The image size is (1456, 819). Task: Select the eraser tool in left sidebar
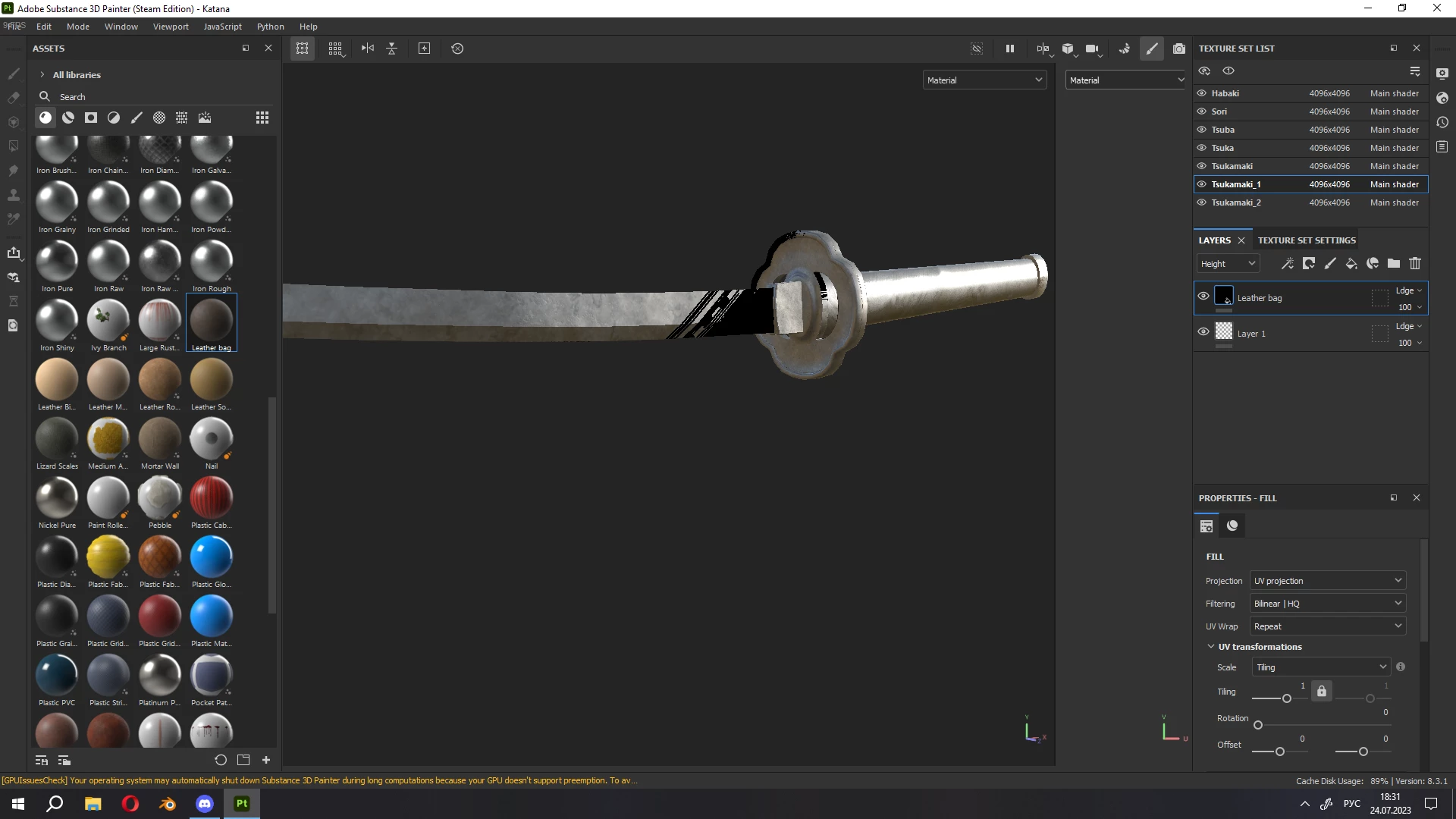[x=13, y=98]
